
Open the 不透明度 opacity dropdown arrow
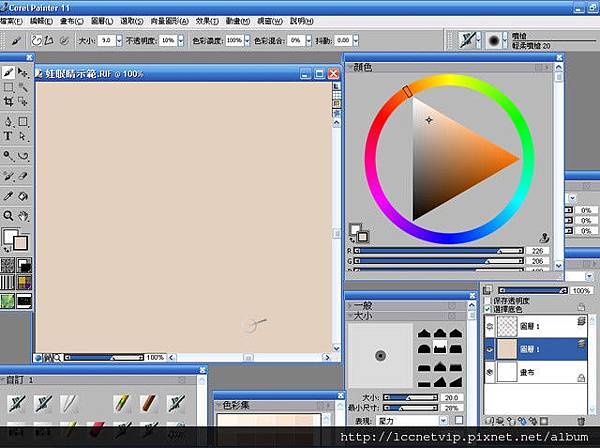[181, 40]
